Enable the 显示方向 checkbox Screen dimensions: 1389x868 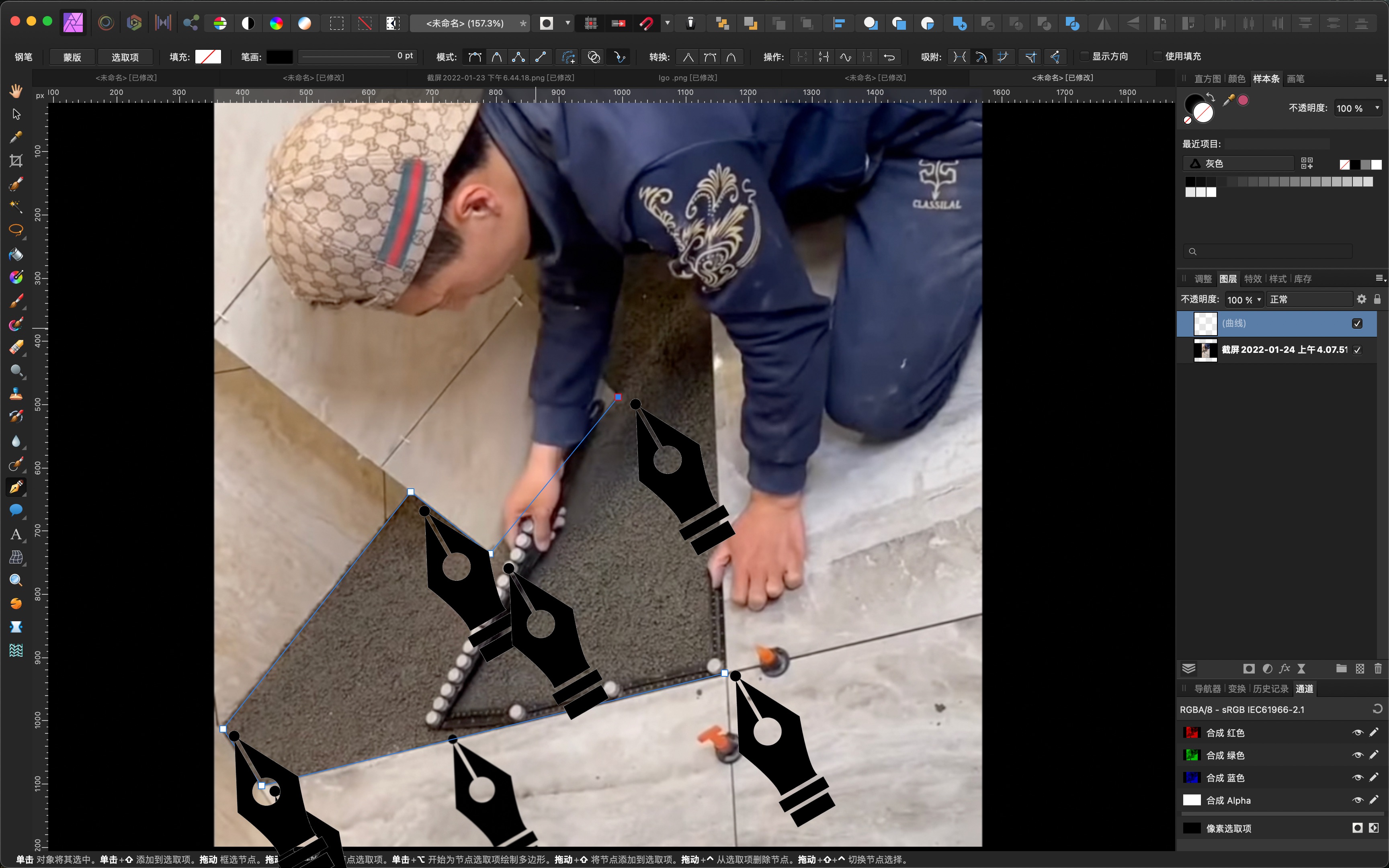[x=1084, y=56]
